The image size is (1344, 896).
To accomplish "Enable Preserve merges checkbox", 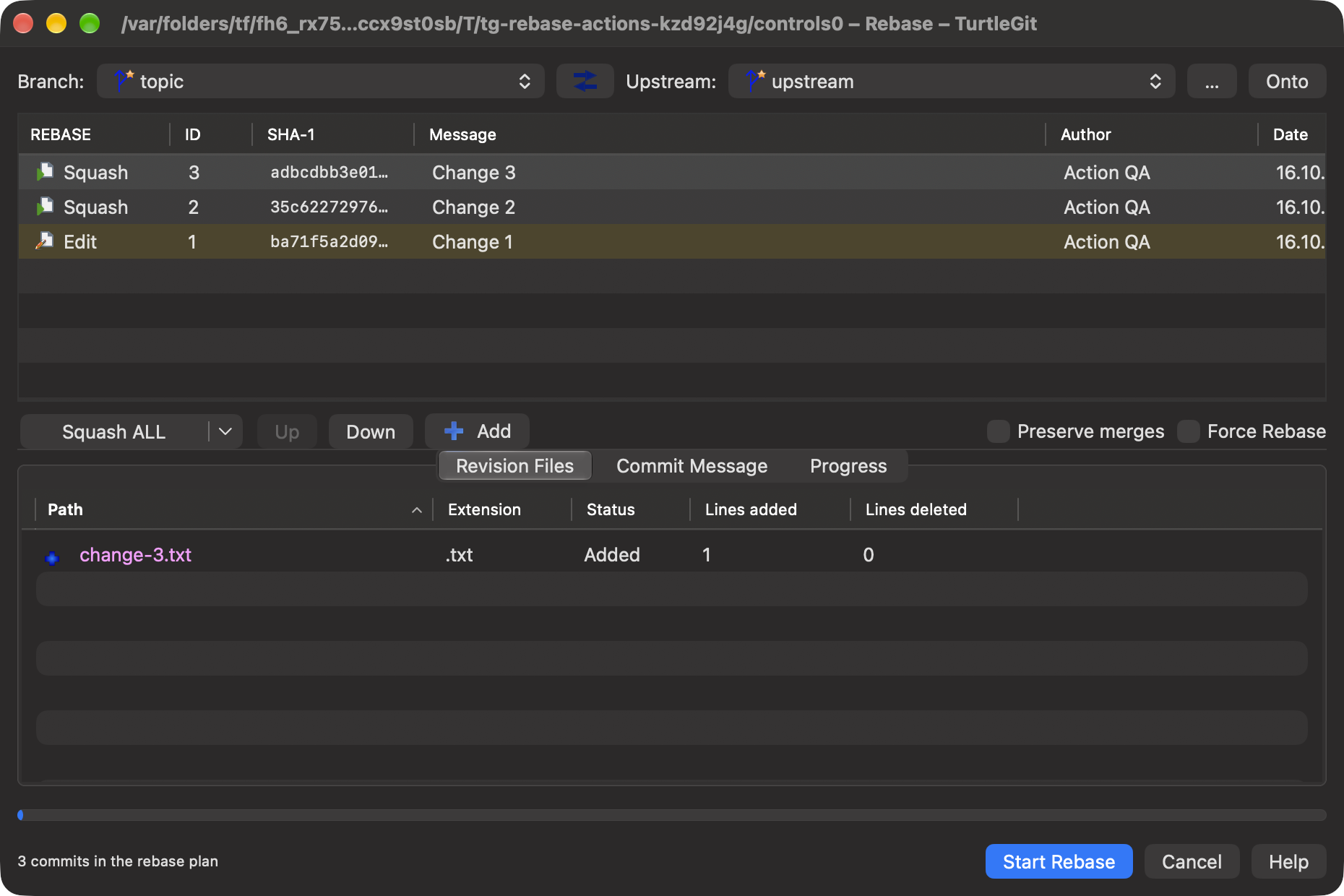I will 999,431.
